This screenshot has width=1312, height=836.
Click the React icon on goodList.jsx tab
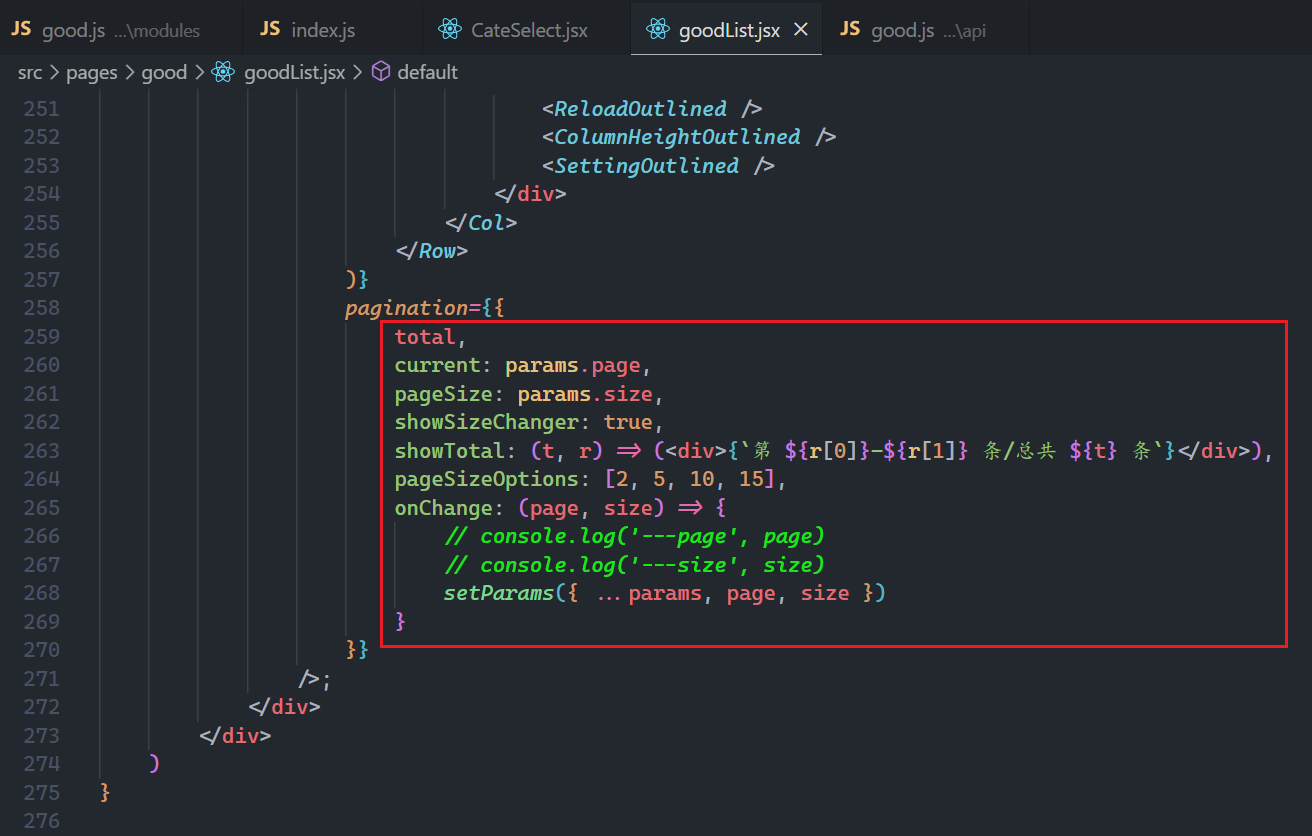pos(658,30)
